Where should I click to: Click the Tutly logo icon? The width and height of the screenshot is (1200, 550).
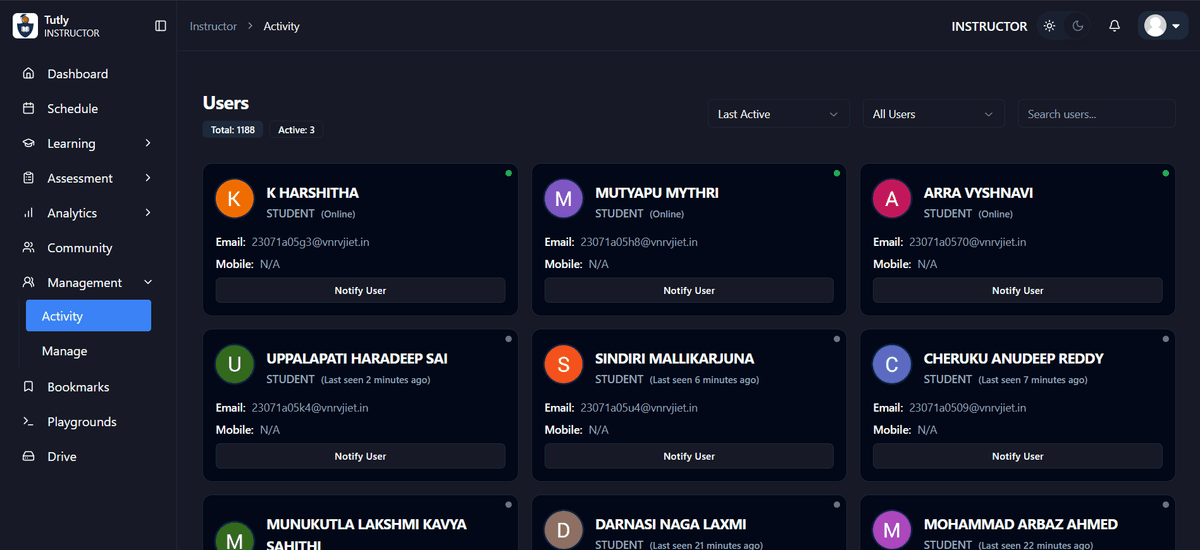pos(25,26)
